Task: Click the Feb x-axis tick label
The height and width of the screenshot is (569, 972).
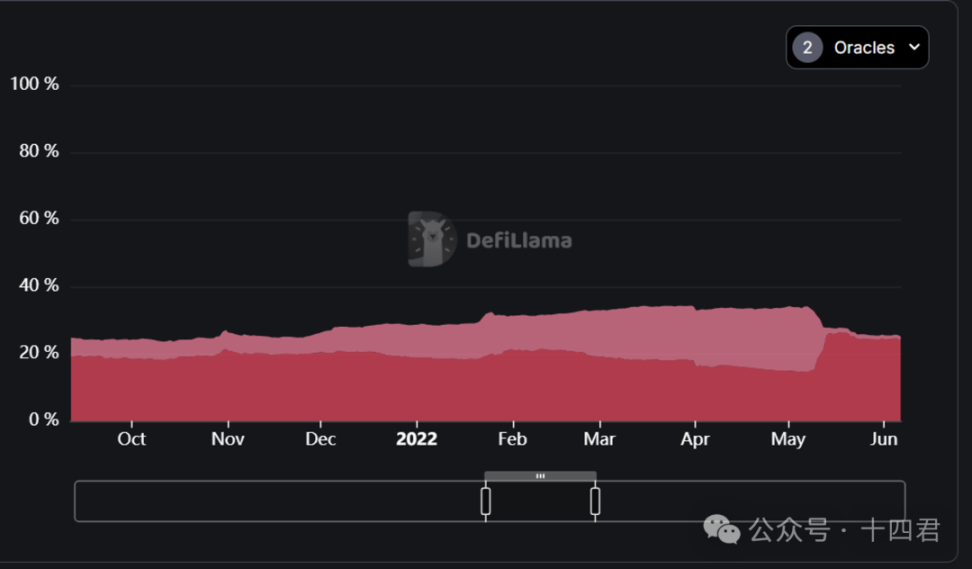Action: click(x=512, y=439)
